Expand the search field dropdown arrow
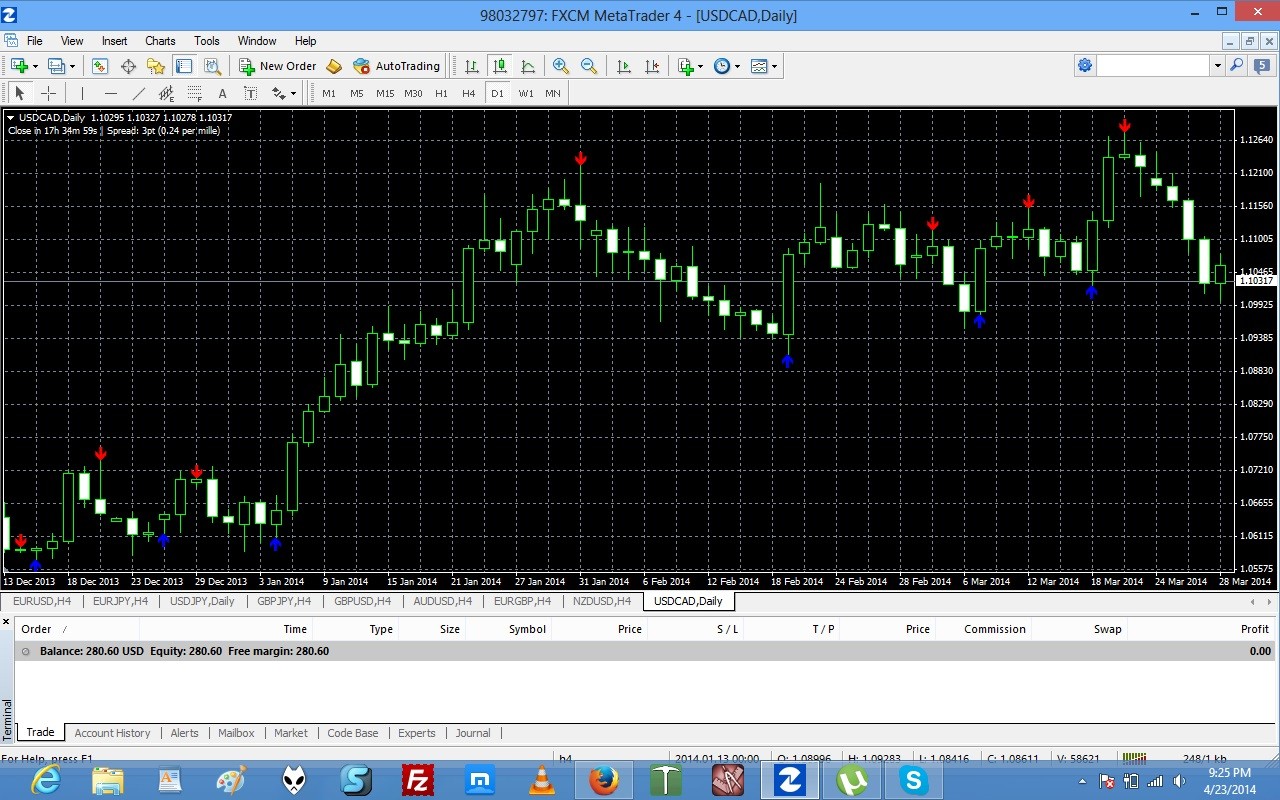 tap(1217, 65)
